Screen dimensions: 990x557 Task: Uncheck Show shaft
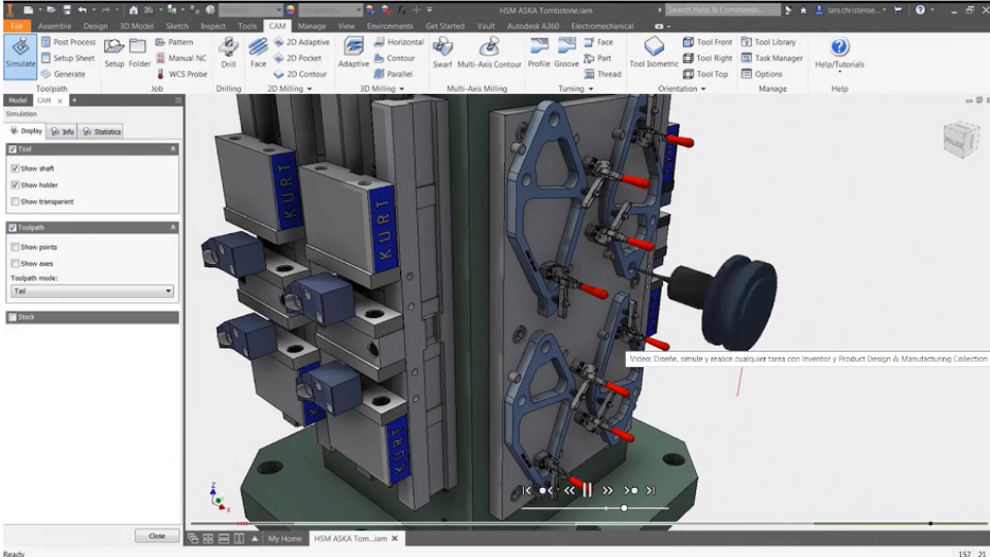pyautogui.click(x=15, y=169)
